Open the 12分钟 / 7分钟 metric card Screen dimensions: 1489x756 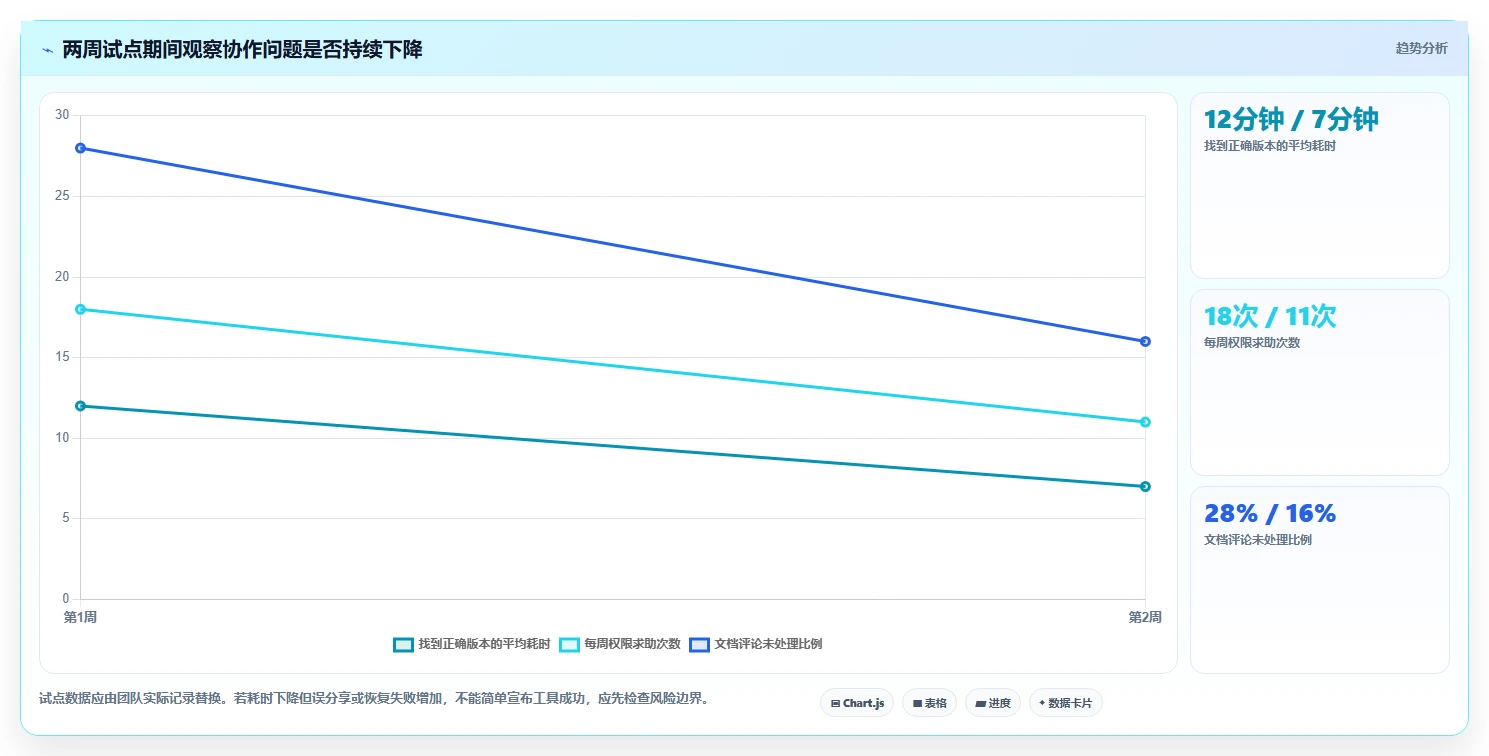tap(1319, 185)
